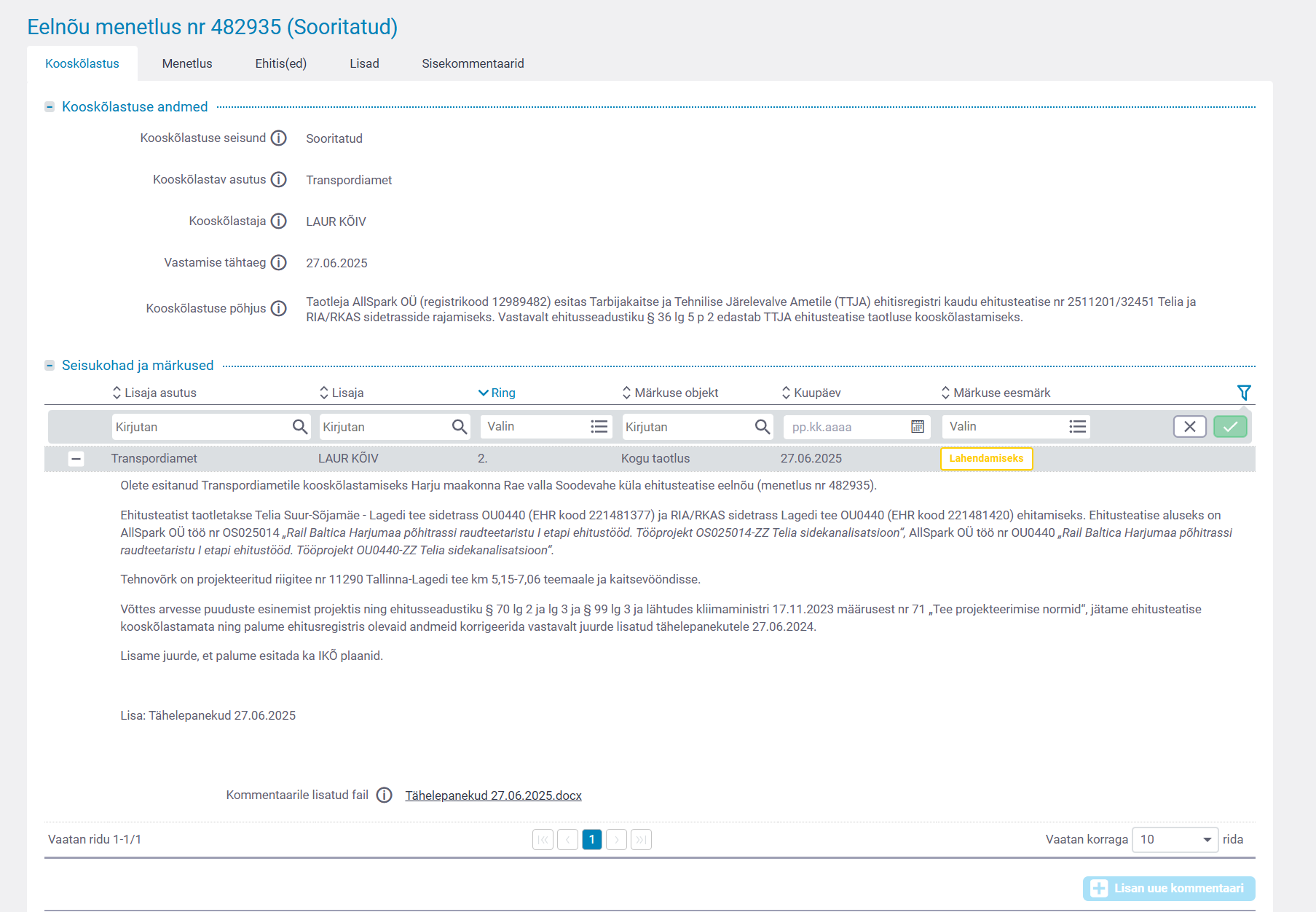Open Tähelepanekud 27.06.2025.docx attachment link
The height and width of the screenshot is (912, 1316).
494,795
